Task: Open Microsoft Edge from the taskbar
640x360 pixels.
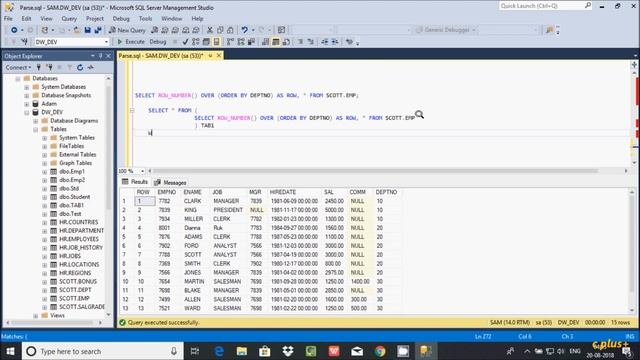Action: click(219, 351)
